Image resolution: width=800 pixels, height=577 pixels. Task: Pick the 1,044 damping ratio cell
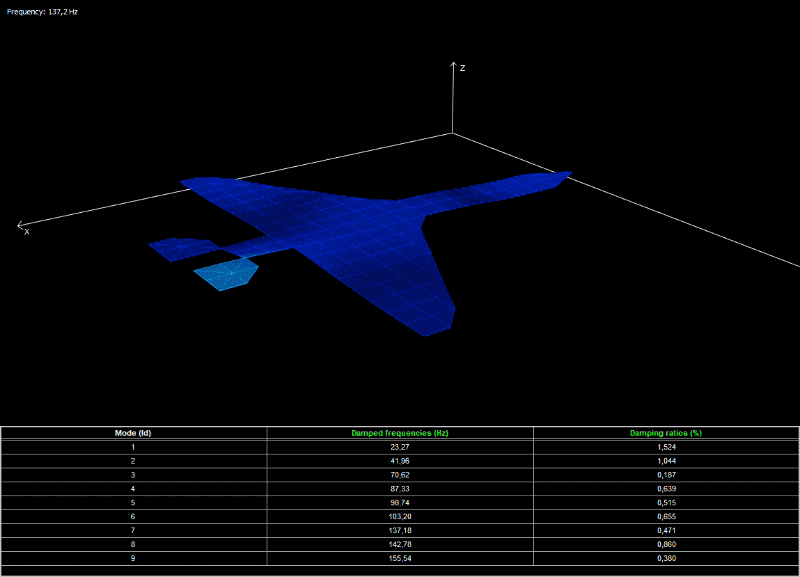pyautogui.click(x=666, y=461)
